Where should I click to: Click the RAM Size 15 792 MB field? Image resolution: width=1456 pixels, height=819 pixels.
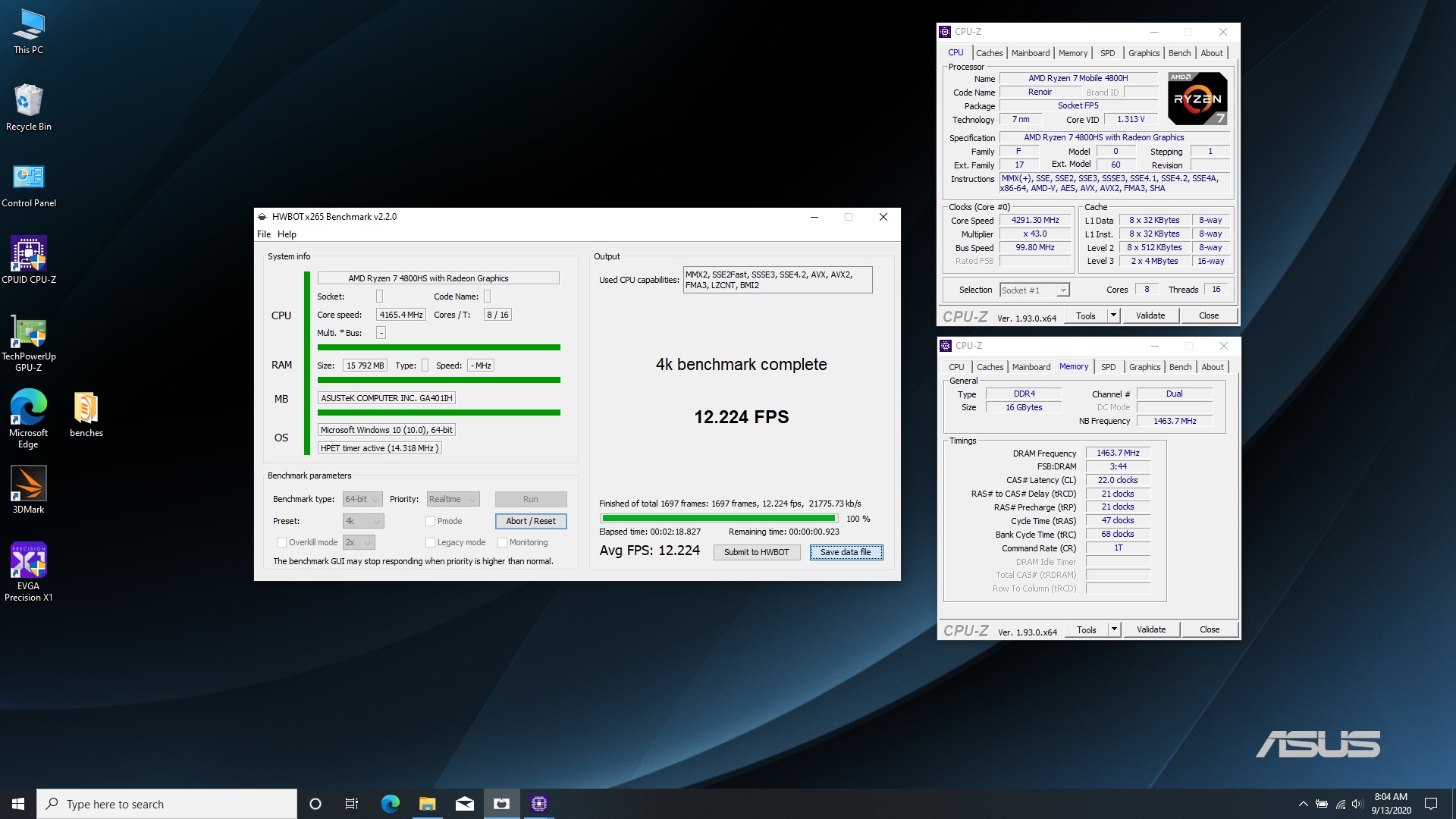pyautogui.click(x=366, y=366)
